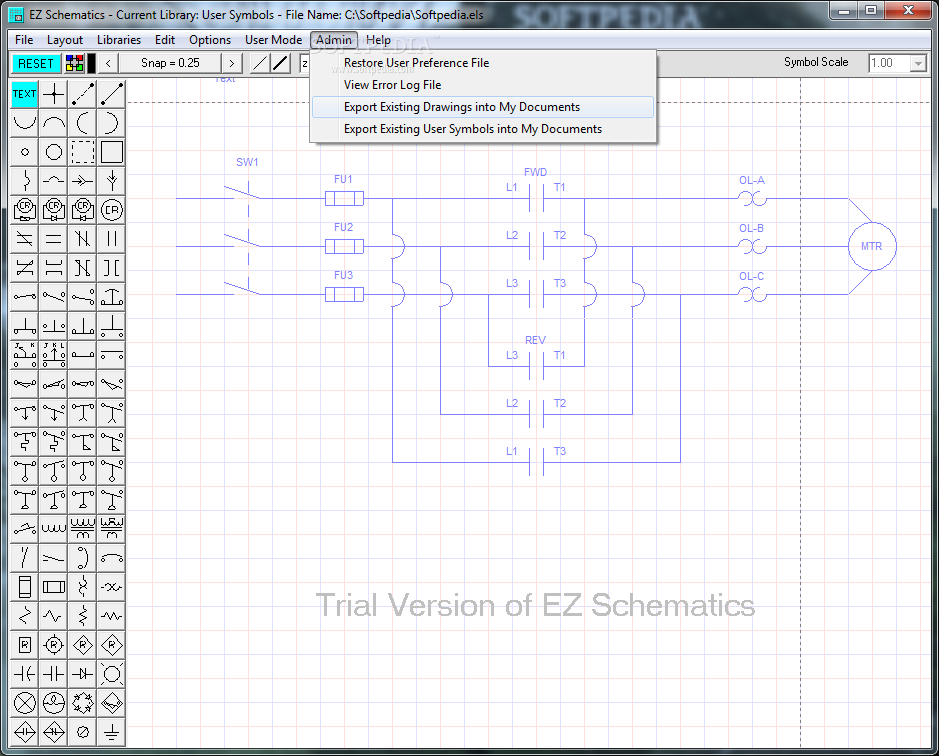
Task: Pick the vertical normally-open contact symbol
Action: [111, 239]
